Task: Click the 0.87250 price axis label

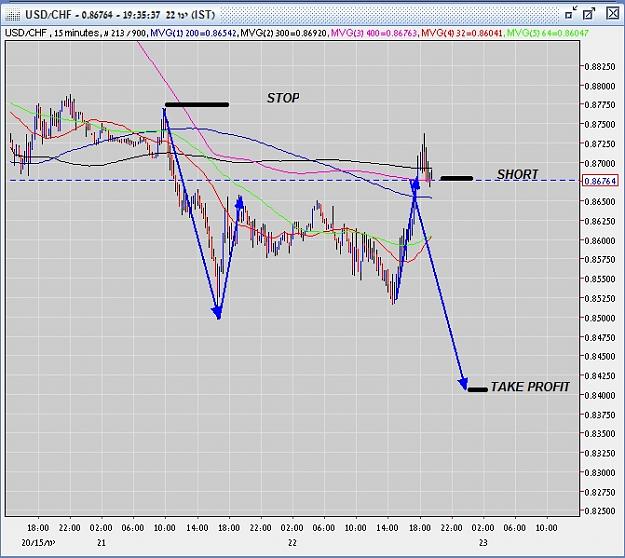Action: [x=599, y=144]
